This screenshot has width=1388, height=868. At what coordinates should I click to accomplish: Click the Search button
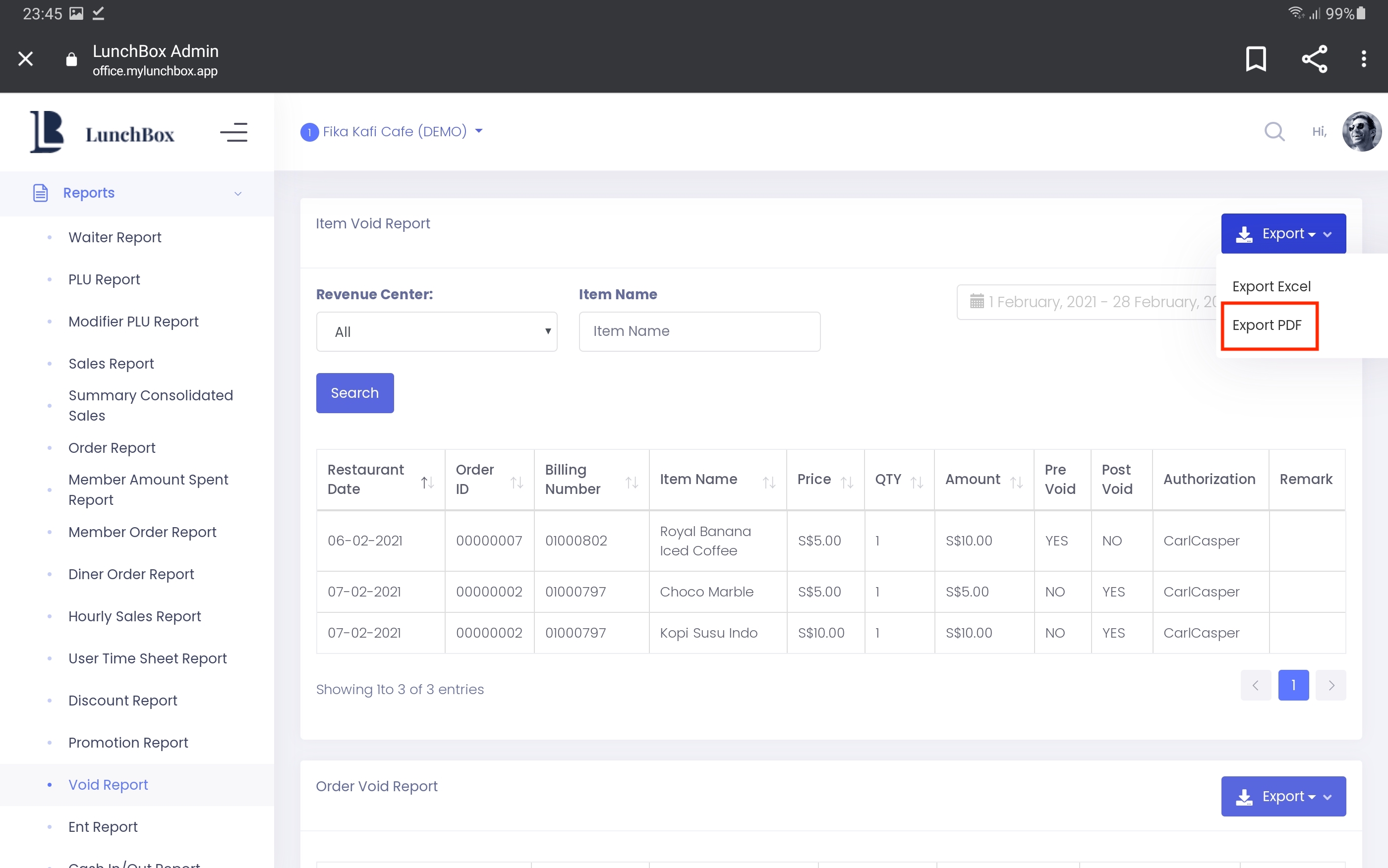coord(354,393)
